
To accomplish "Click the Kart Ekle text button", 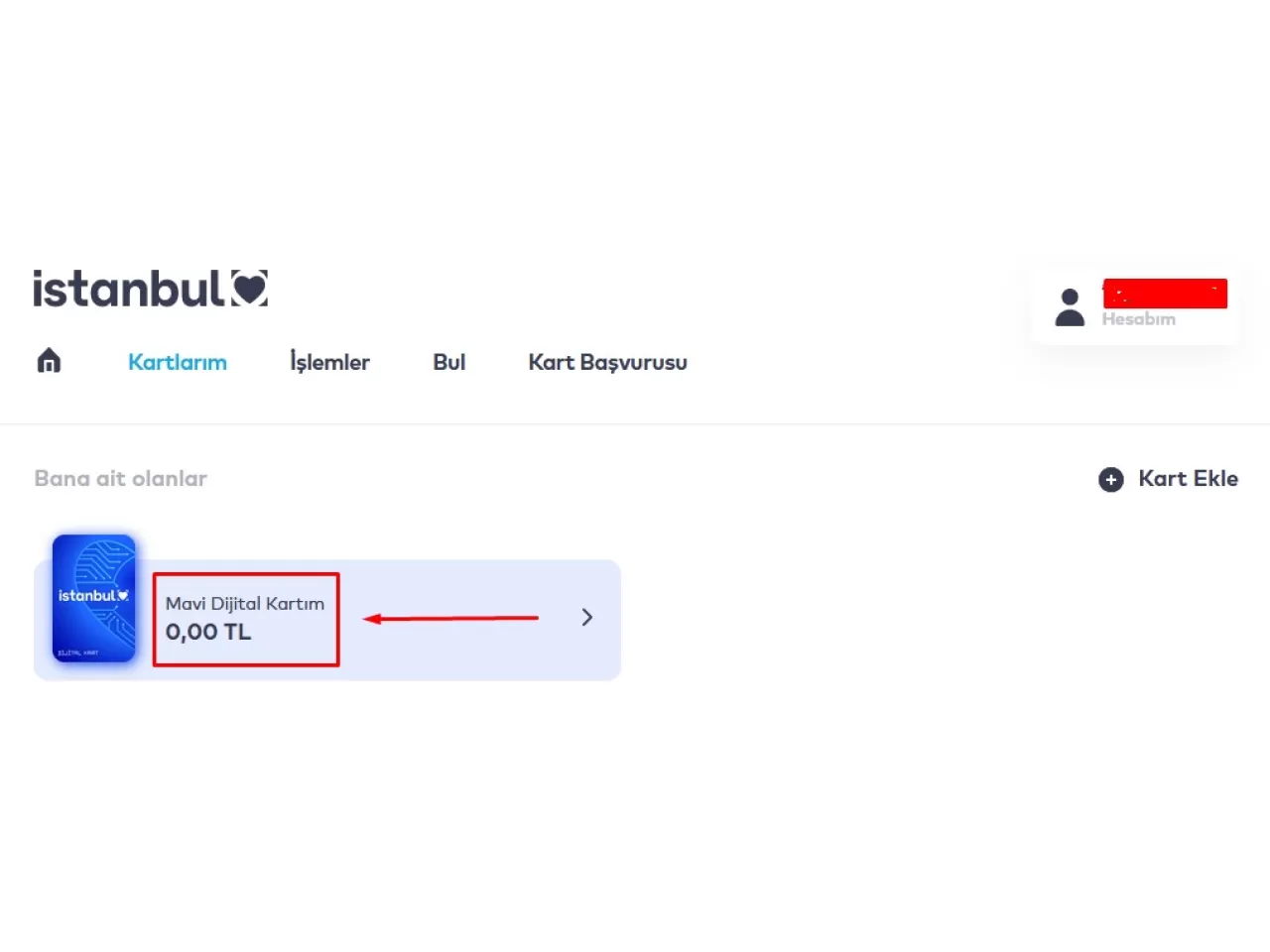I will tap(1188, 479).
